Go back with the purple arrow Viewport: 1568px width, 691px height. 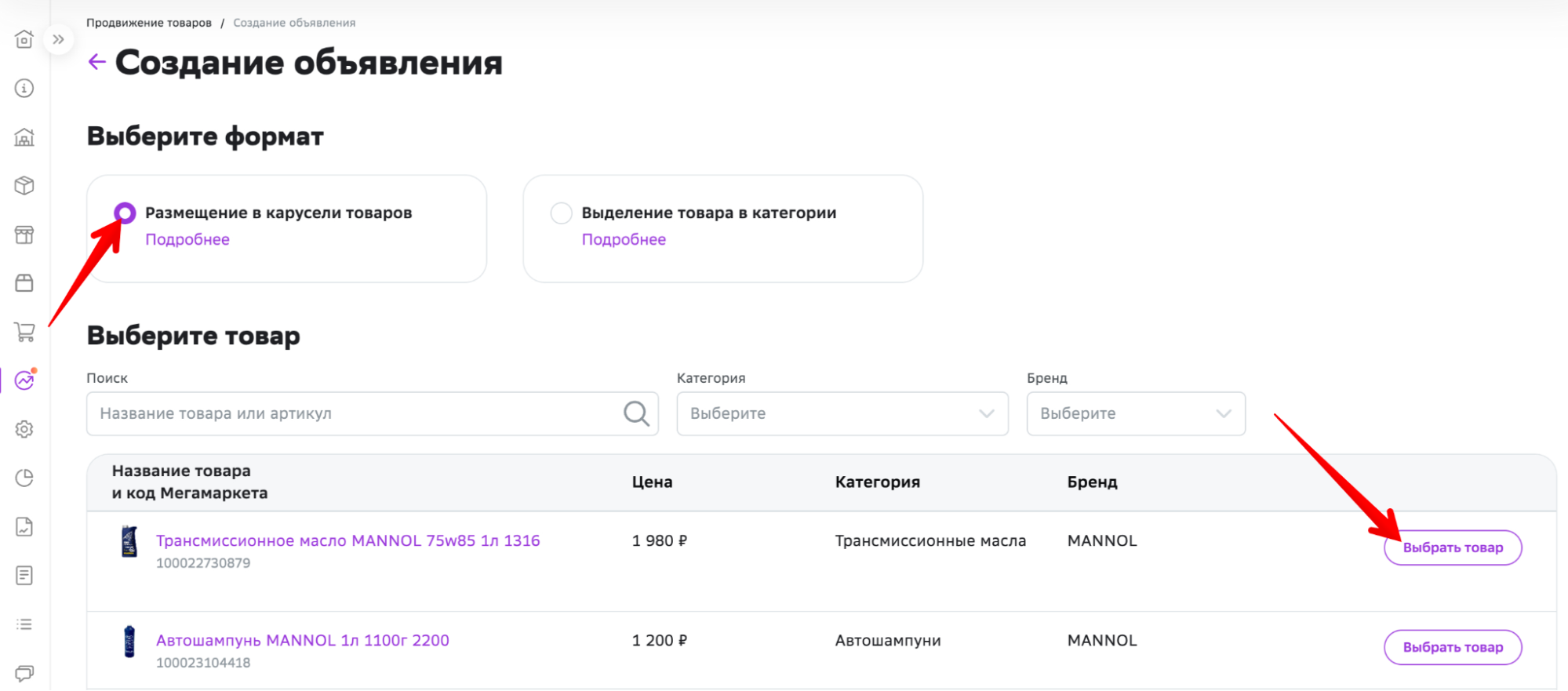tap(96, 62)
